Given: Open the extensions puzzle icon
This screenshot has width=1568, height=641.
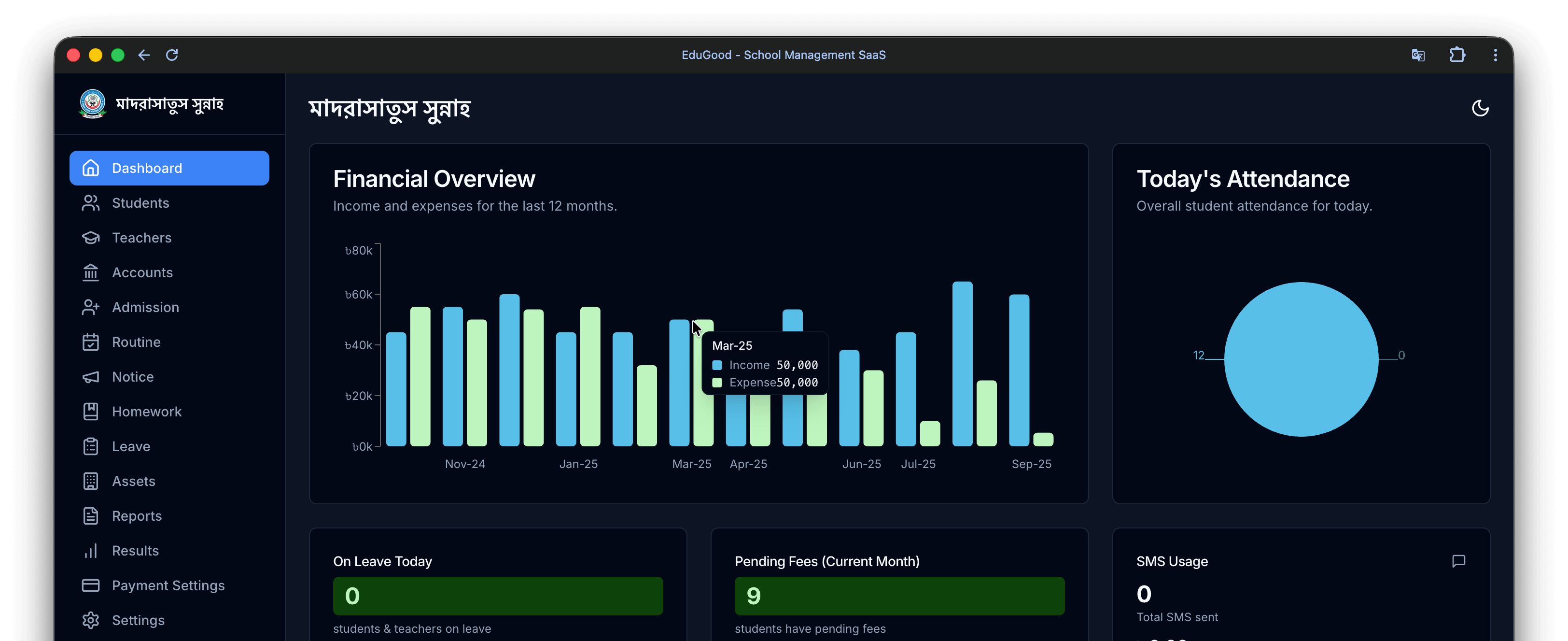Looking at the screenshot, I should (1456, 55).
